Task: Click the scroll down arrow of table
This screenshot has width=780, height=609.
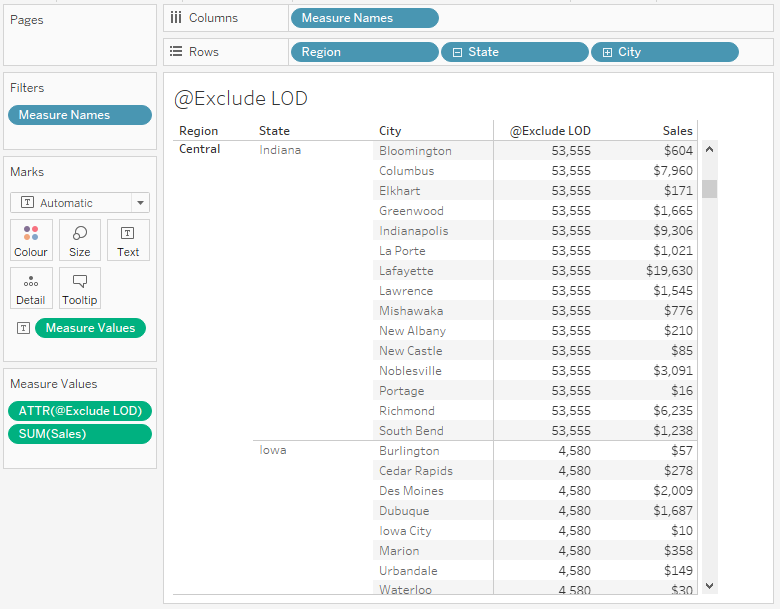Action: coord(709,585)
